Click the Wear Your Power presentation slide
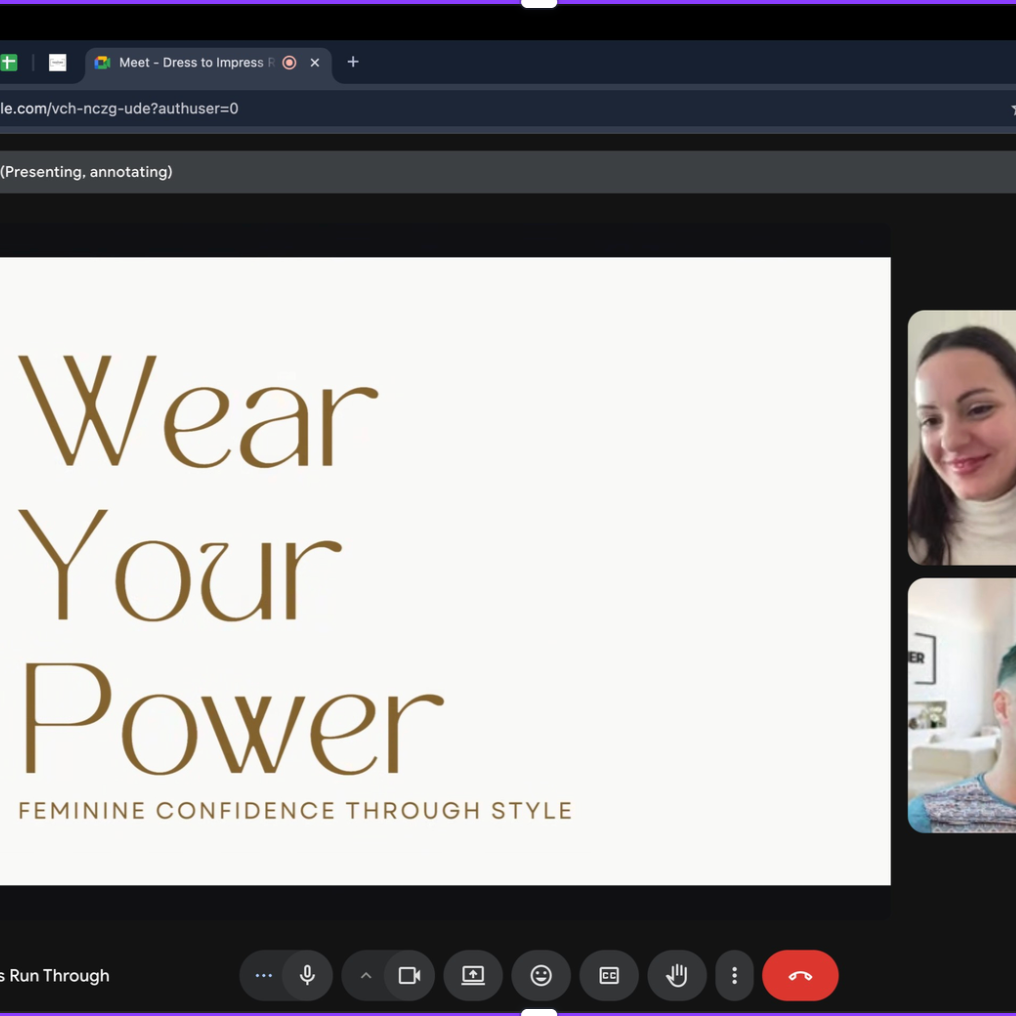 (x=445, y=570)
